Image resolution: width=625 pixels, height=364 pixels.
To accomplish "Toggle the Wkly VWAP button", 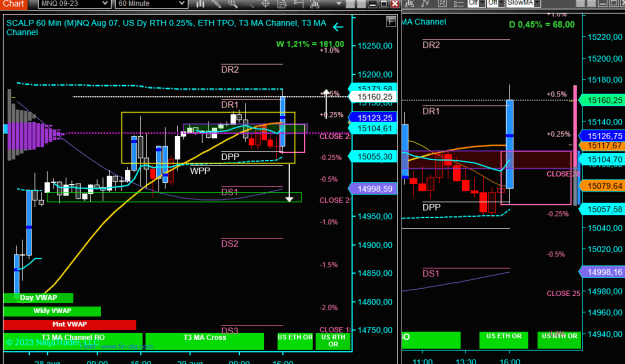I will pyautogui.click(x=52, y=311).
